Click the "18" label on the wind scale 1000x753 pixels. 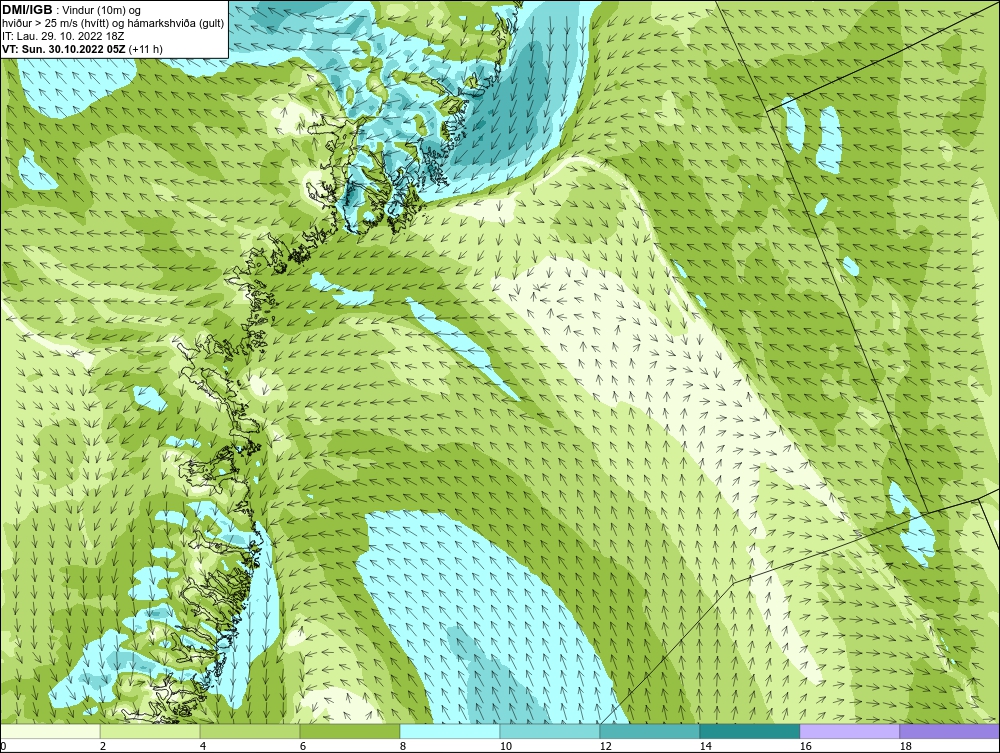pos(906,747)
